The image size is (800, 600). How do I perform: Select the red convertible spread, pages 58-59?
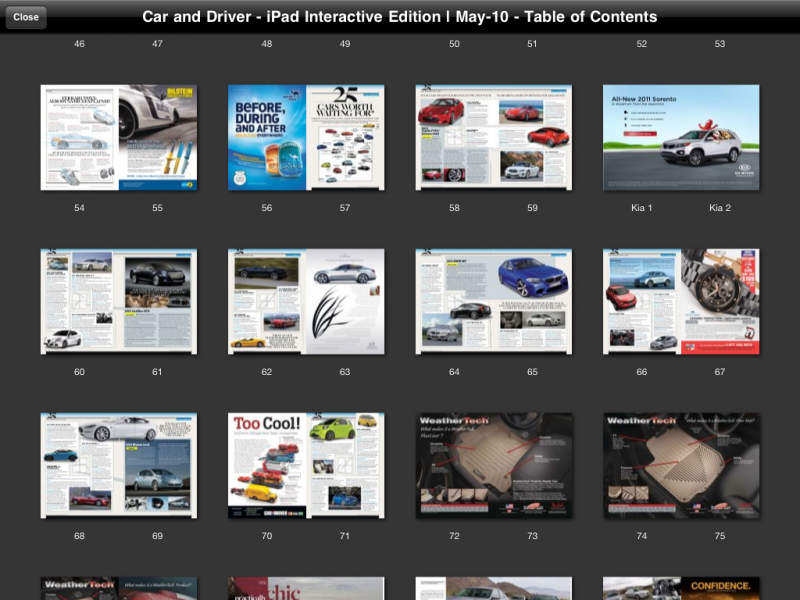(493, 137)
